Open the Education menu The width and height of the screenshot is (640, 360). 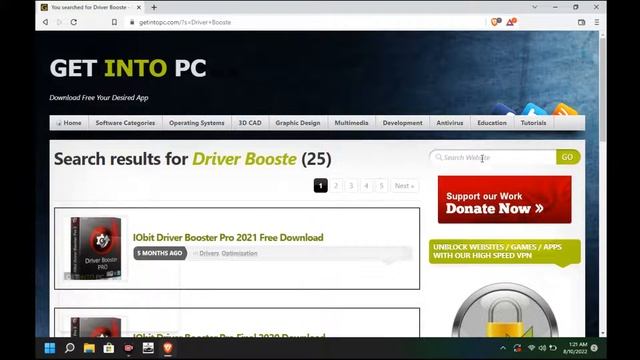tap(492, 123)
